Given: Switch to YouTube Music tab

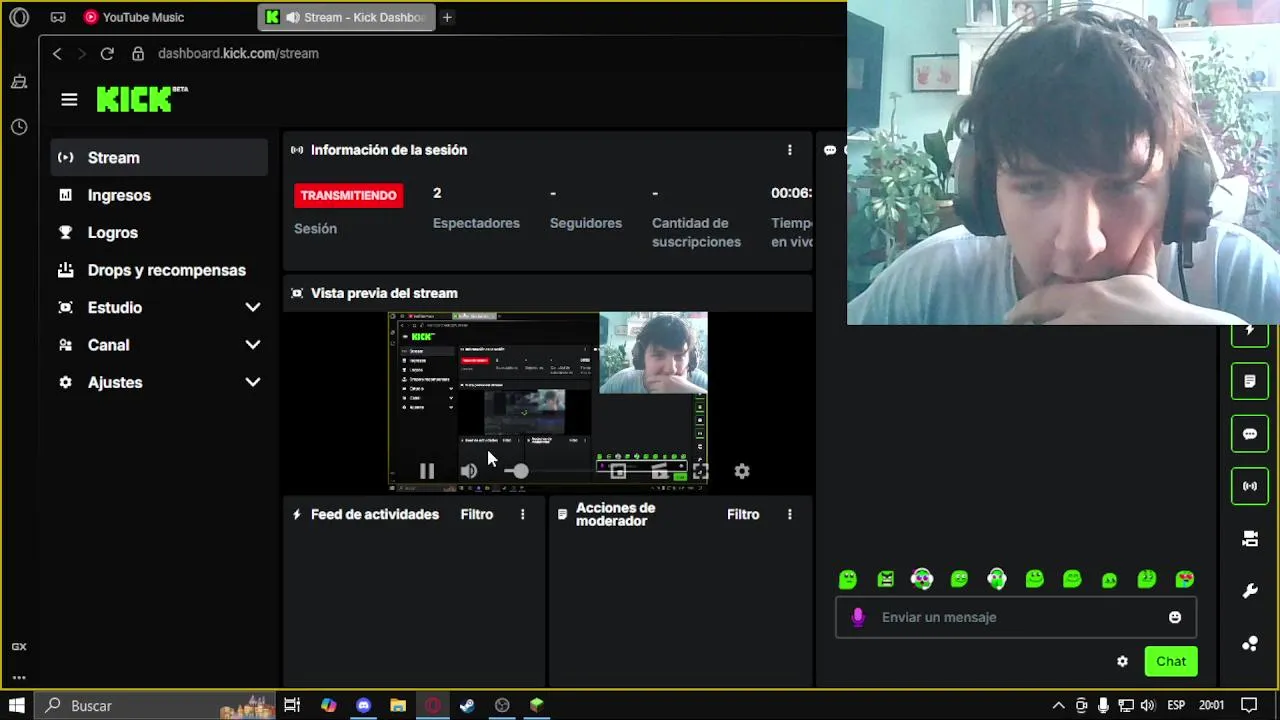Looking at the screenshot, I should 135,17.
